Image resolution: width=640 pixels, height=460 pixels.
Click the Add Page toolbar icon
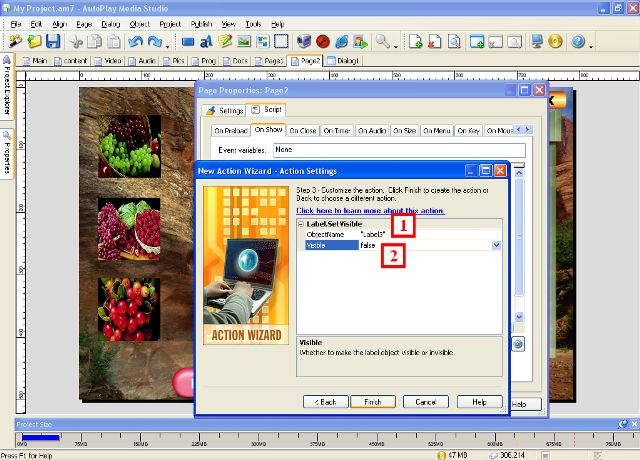tap(415, 42)
